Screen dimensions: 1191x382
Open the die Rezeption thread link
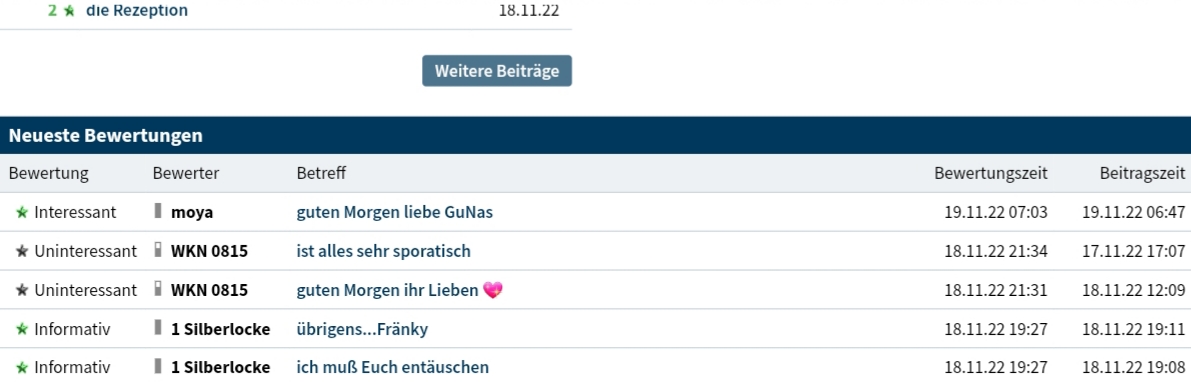tap(137, 11)
